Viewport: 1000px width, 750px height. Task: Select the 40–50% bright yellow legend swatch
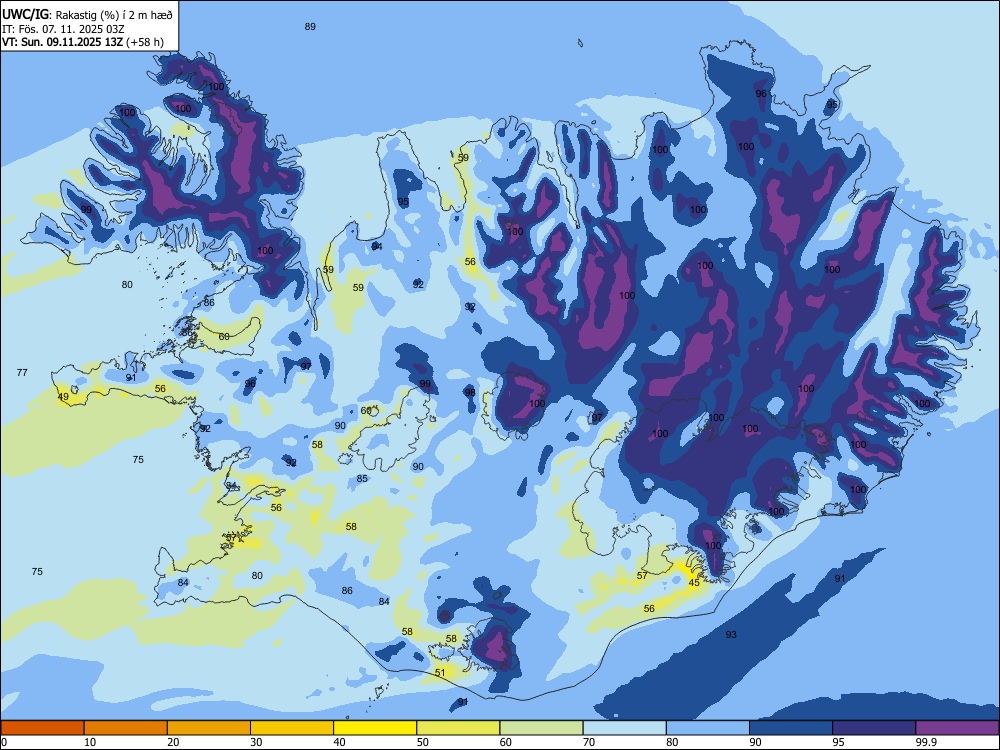(375, 728)
